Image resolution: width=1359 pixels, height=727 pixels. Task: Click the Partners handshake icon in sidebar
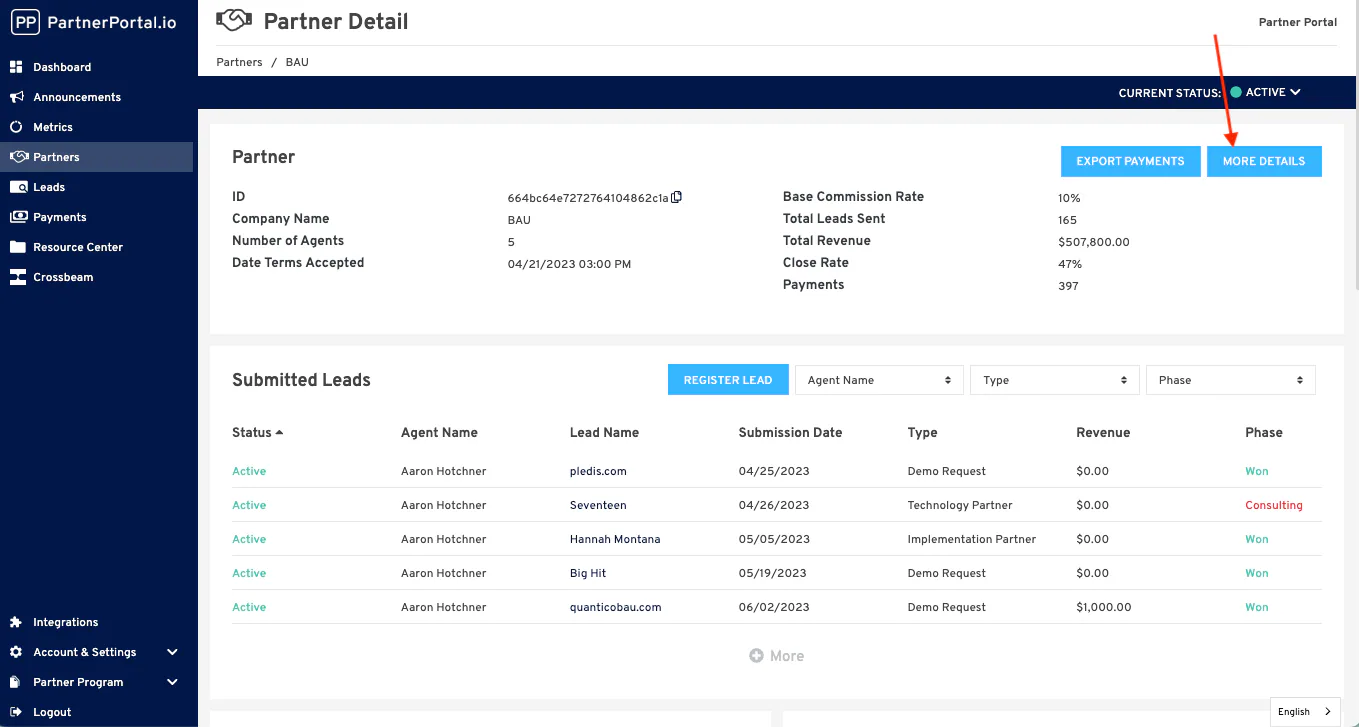click(x=18, y=157)
